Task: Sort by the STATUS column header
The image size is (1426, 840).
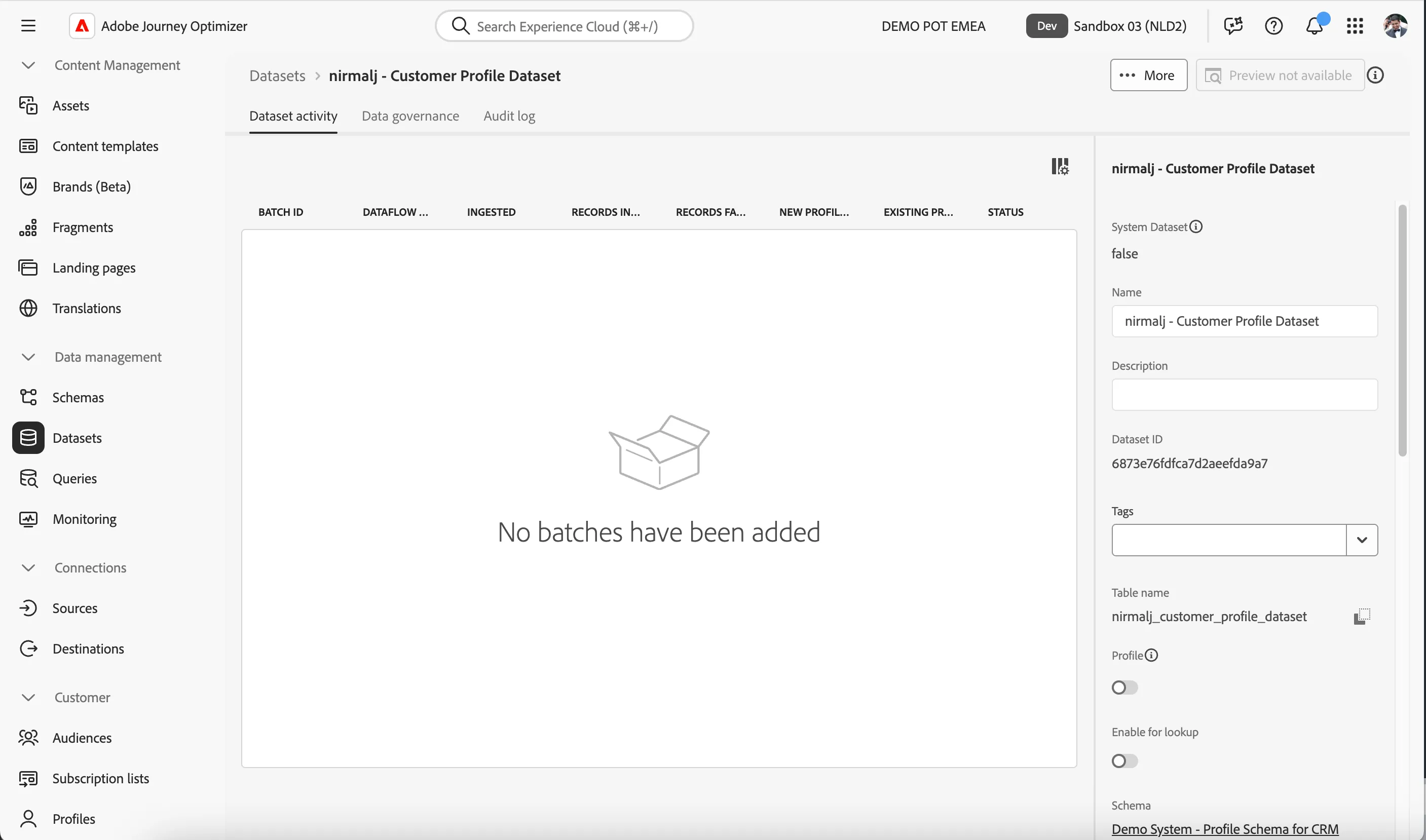Action: (1005, 212)
